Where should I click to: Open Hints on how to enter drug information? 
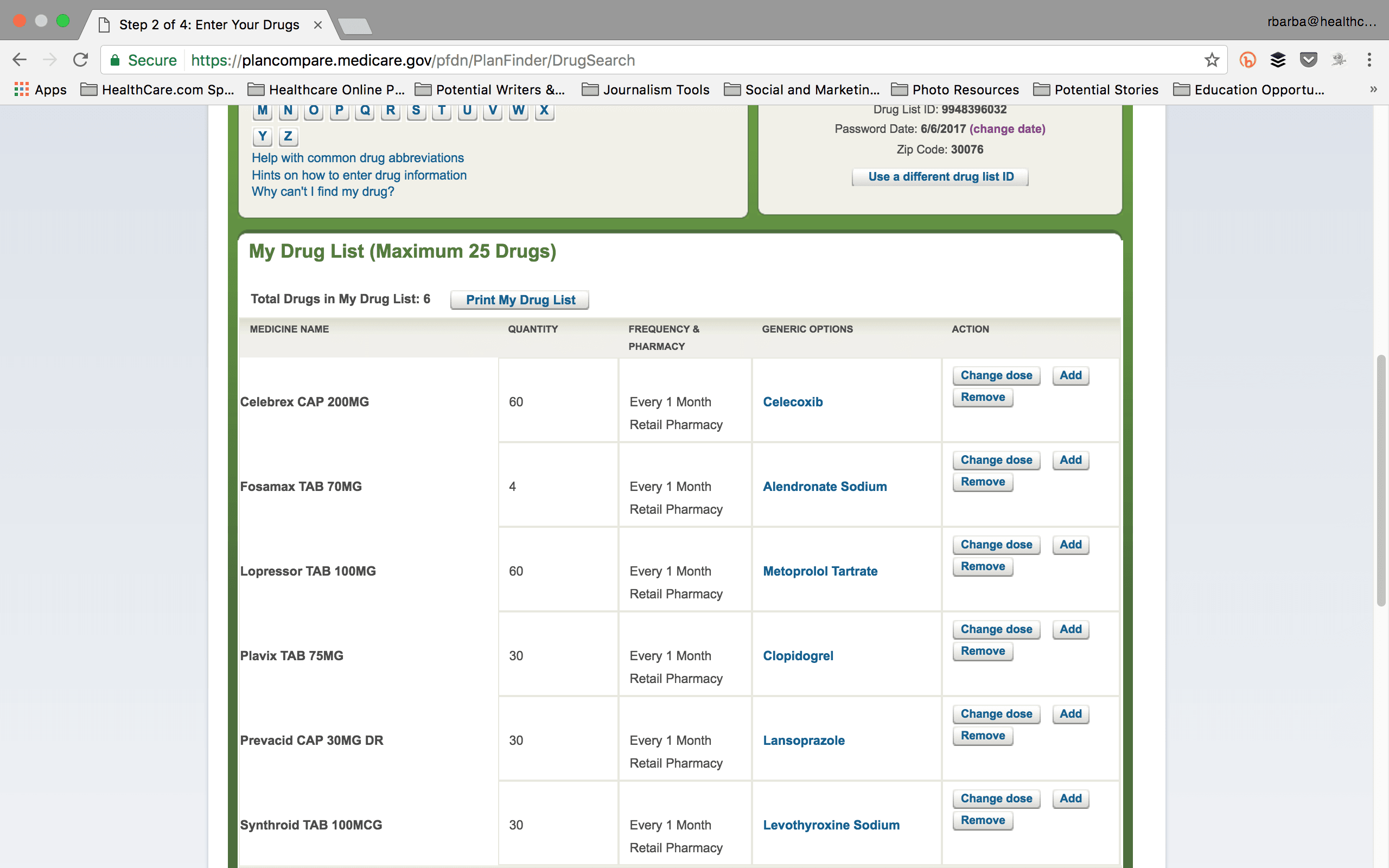[x=359, y=175]
